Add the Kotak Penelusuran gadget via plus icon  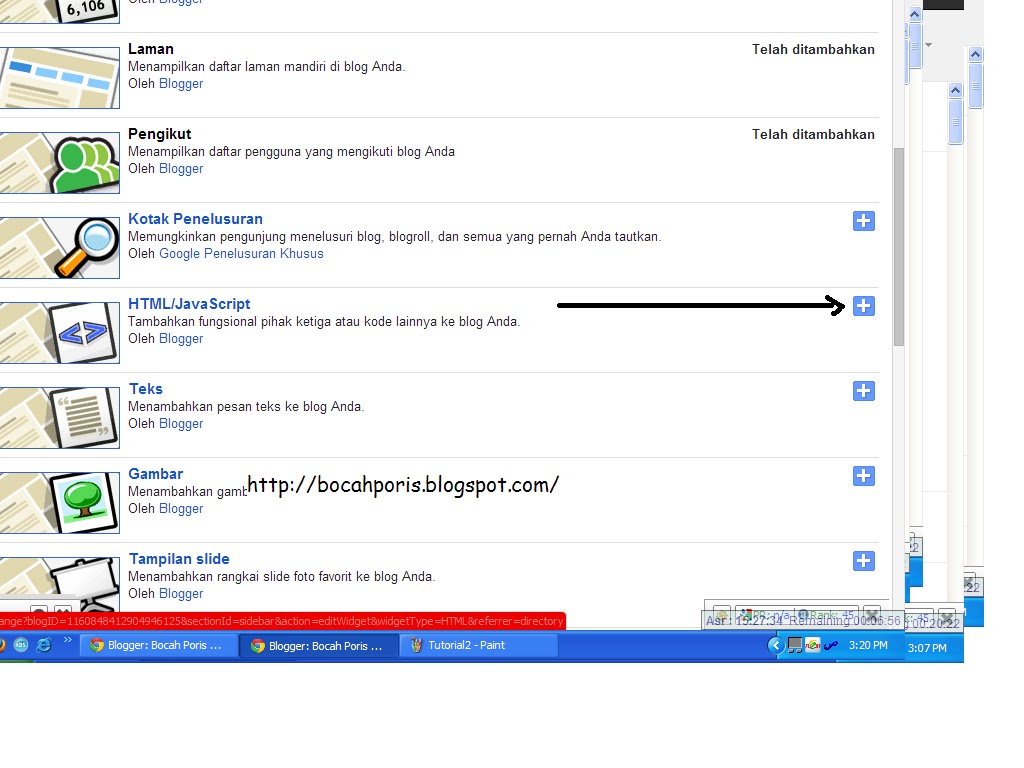click(863, 221)
